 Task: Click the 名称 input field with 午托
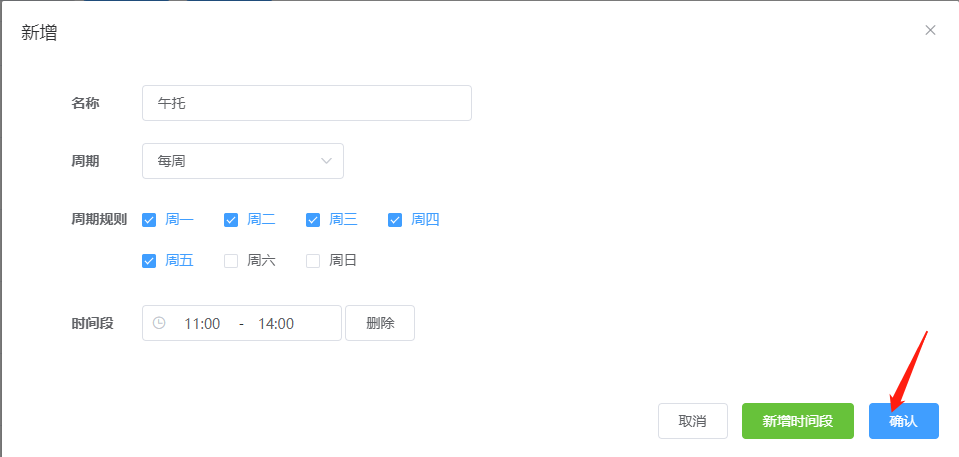point(306,103)
